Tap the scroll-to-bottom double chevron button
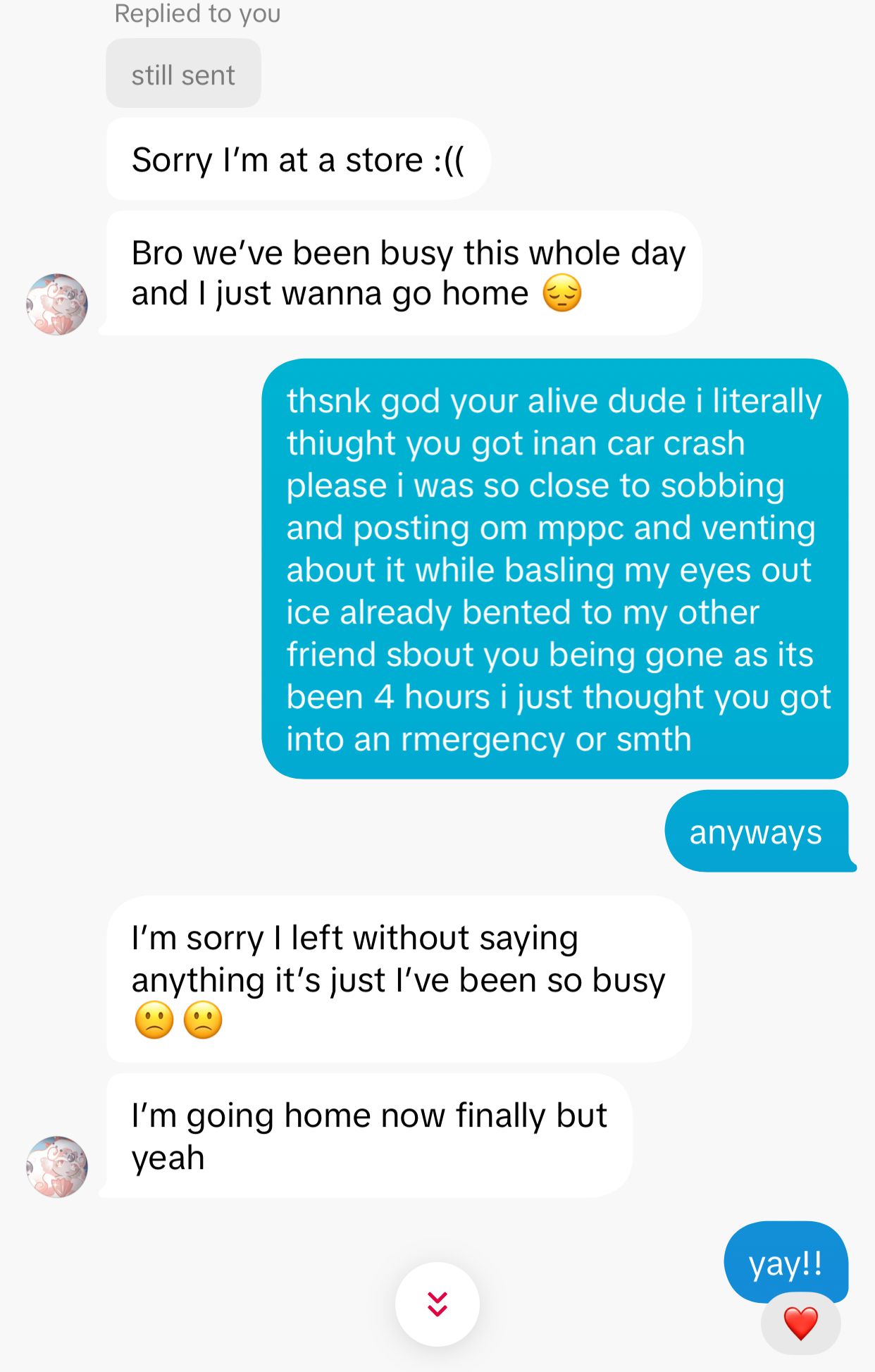Viewport: 875px width, 1372px height. (x=437, y=1304)
